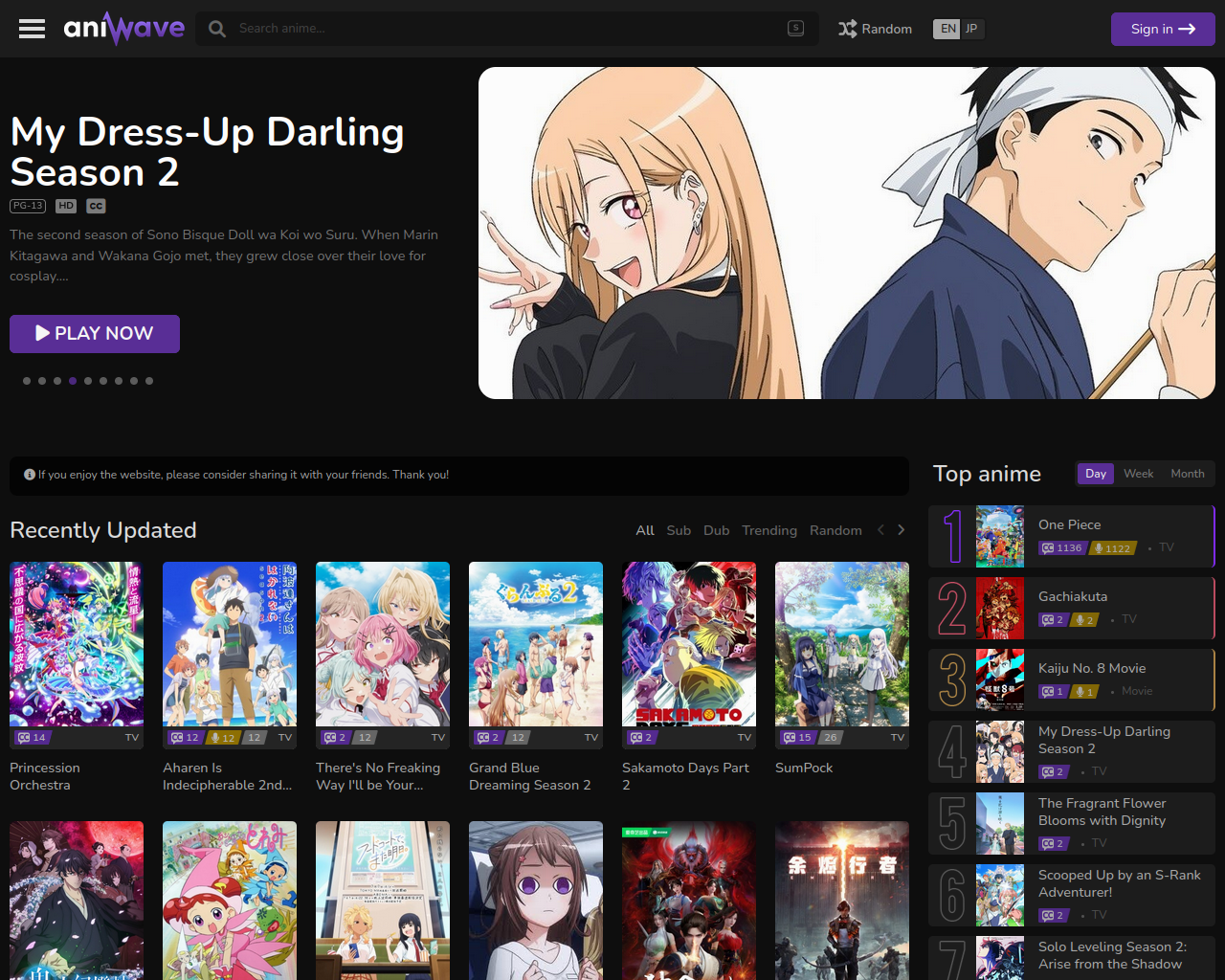
Task: Select last carousel dot
Action: point(149,381)
